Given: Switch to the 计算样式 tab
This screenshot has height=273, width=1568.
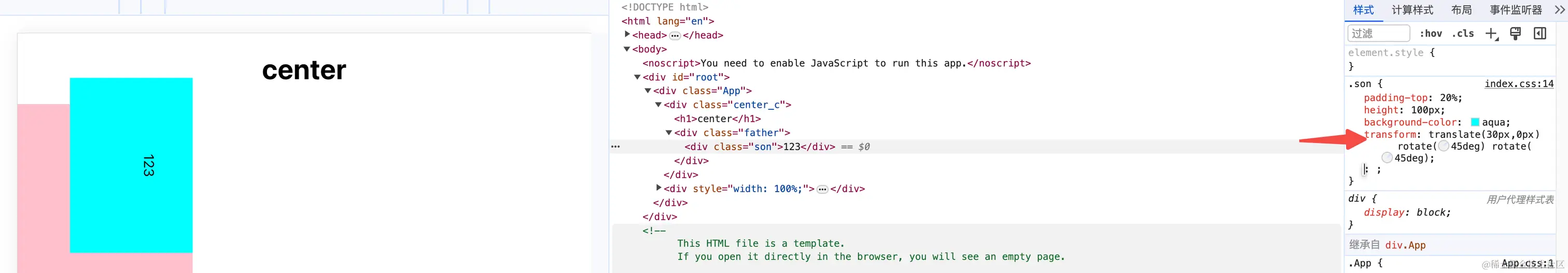Looking at the screenshot, I should (1412, 10).
